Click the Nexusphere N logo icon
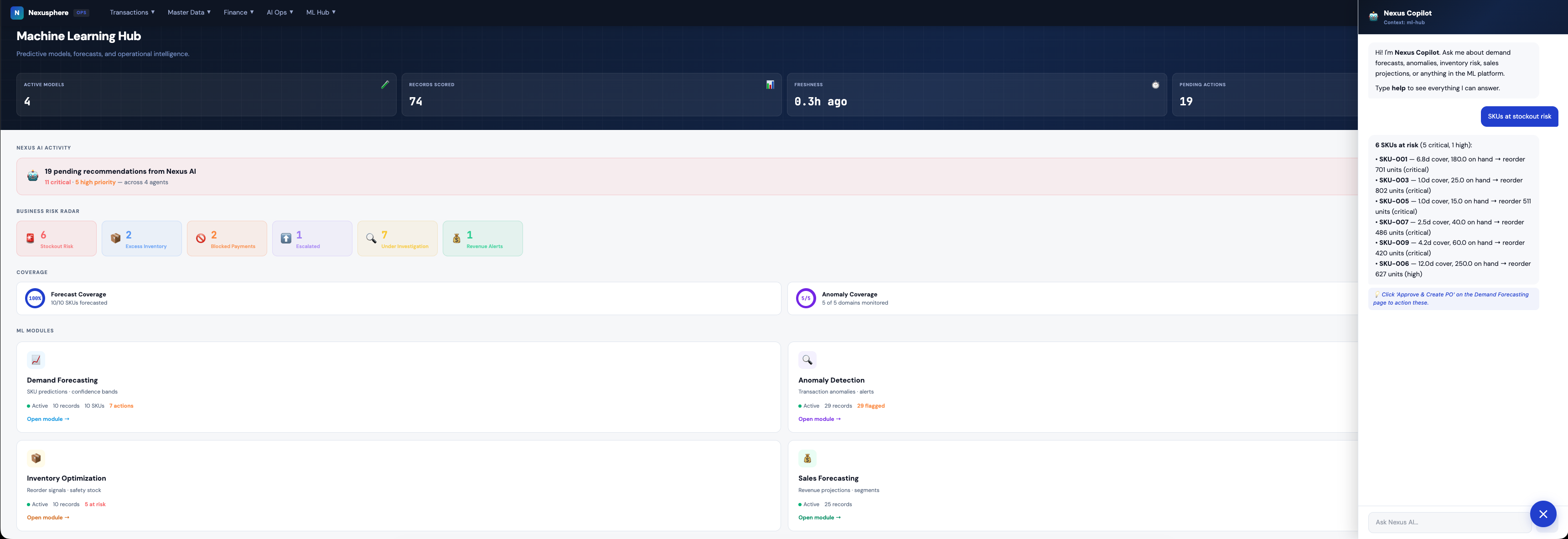This screenshot has width=1568, height=539. pos(17,12)
